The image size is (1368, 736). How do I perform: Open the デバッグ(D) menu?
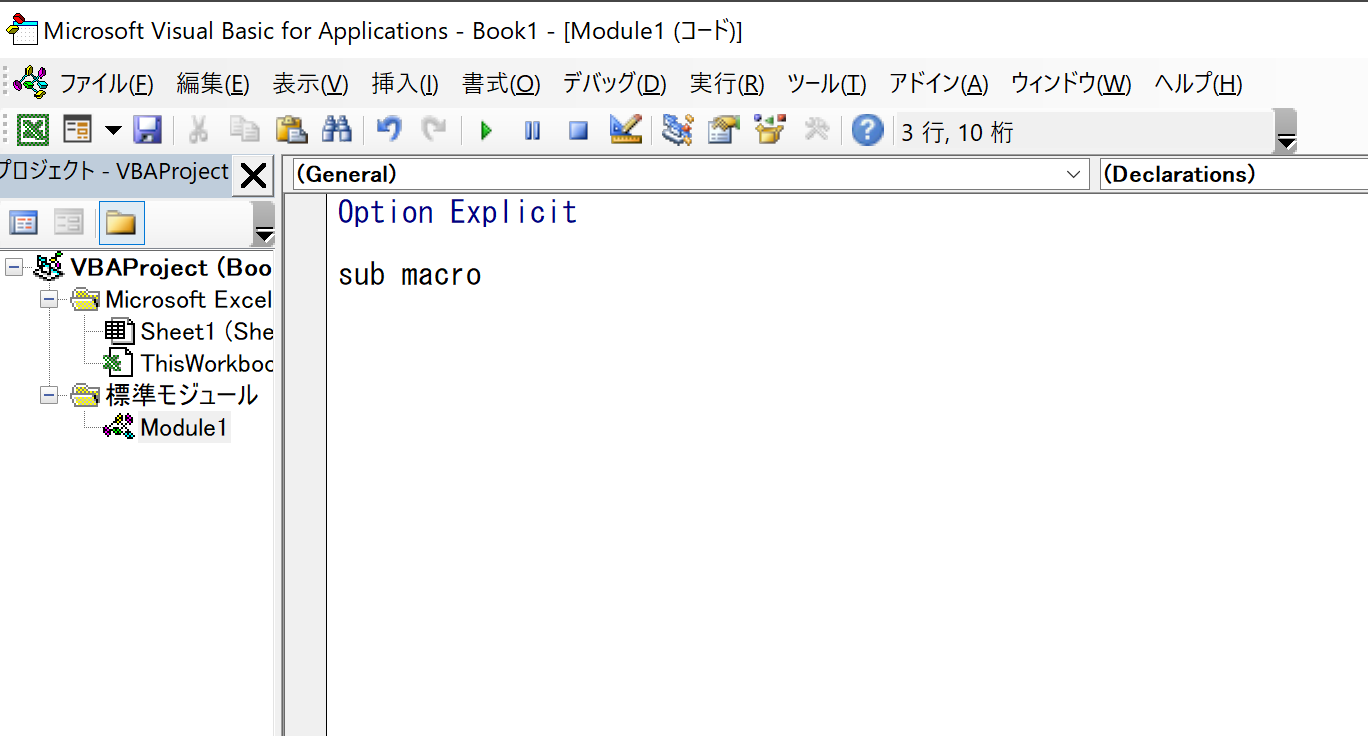tap(614, 84)
